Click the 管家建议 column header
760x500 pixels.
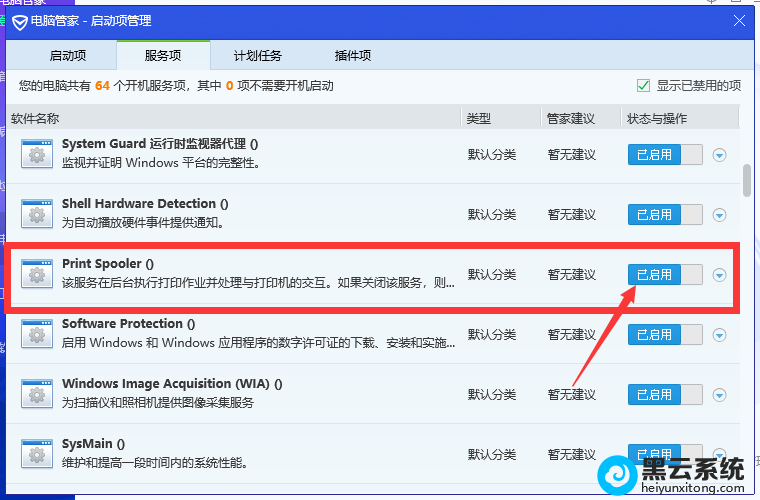pyautogui.click(x=570, y=119)
